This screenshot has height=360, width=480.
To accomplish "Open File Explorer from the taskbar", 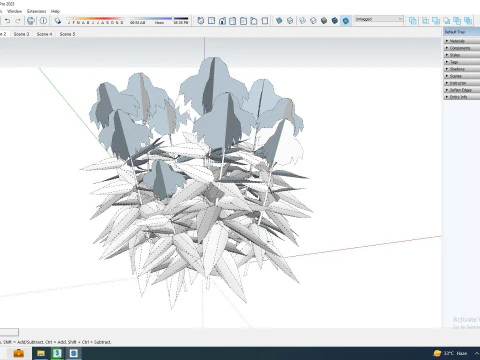I will pyautogui.click(x=41, y=353).
